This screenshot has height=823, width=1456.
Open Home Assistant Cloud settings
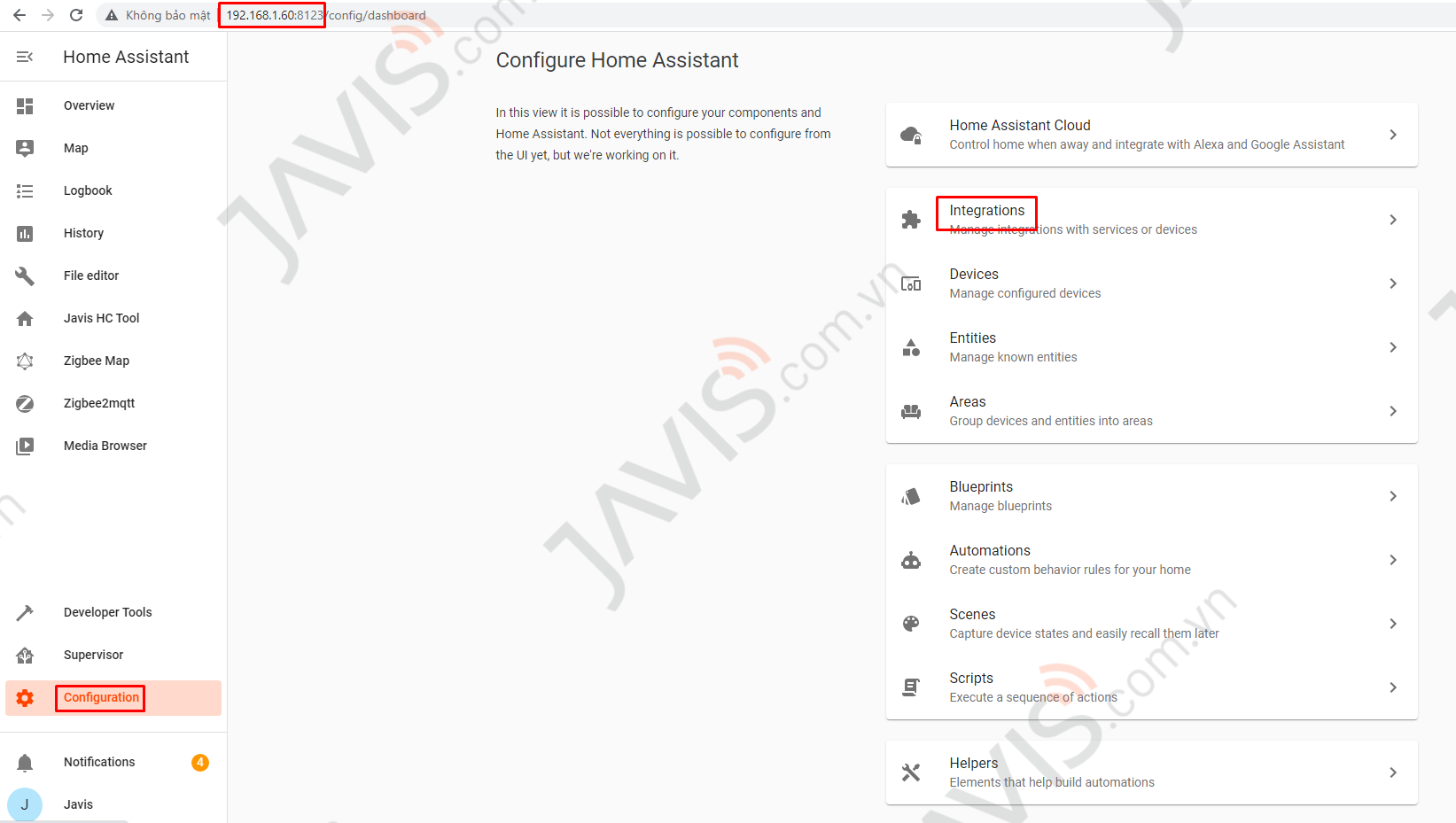point(1152,135)
